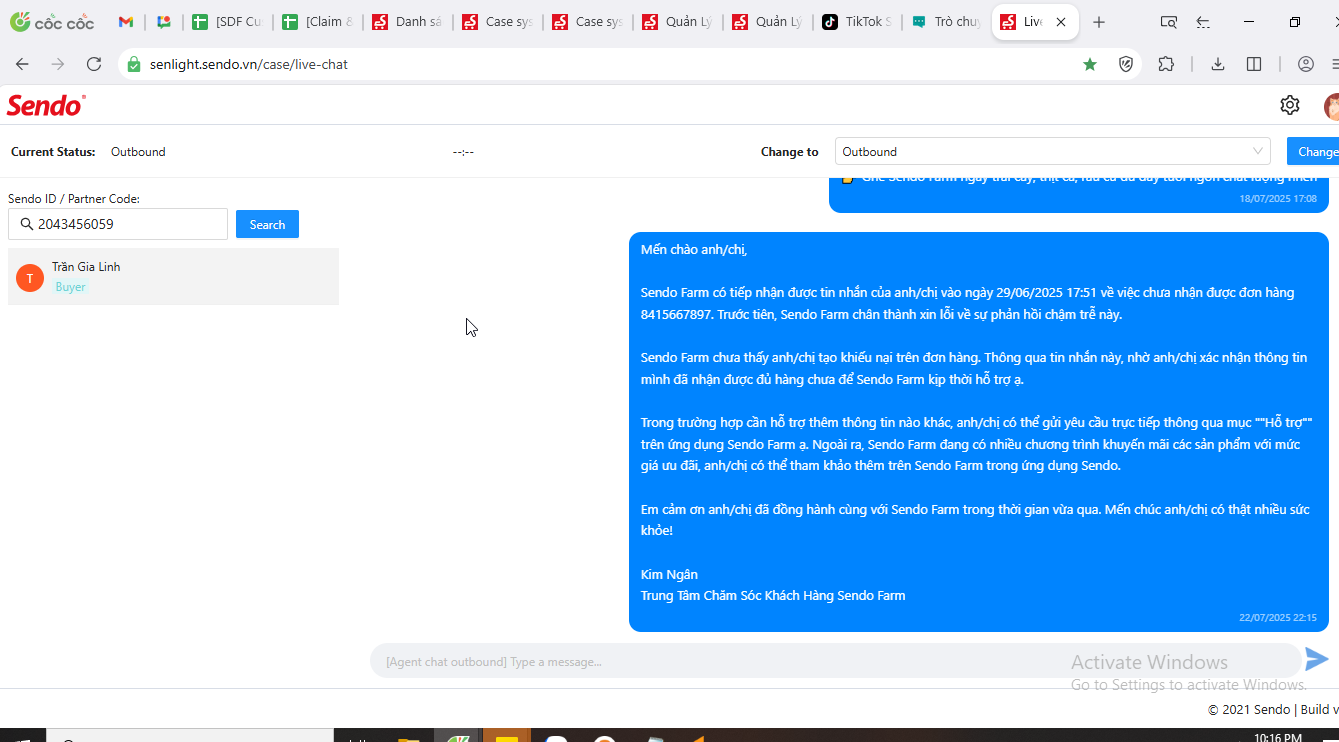The width and height of the screenshot is (1339, 742).
Task: Click the Buyer tag label
Action: pyautogui.click(x=71, y=287)
